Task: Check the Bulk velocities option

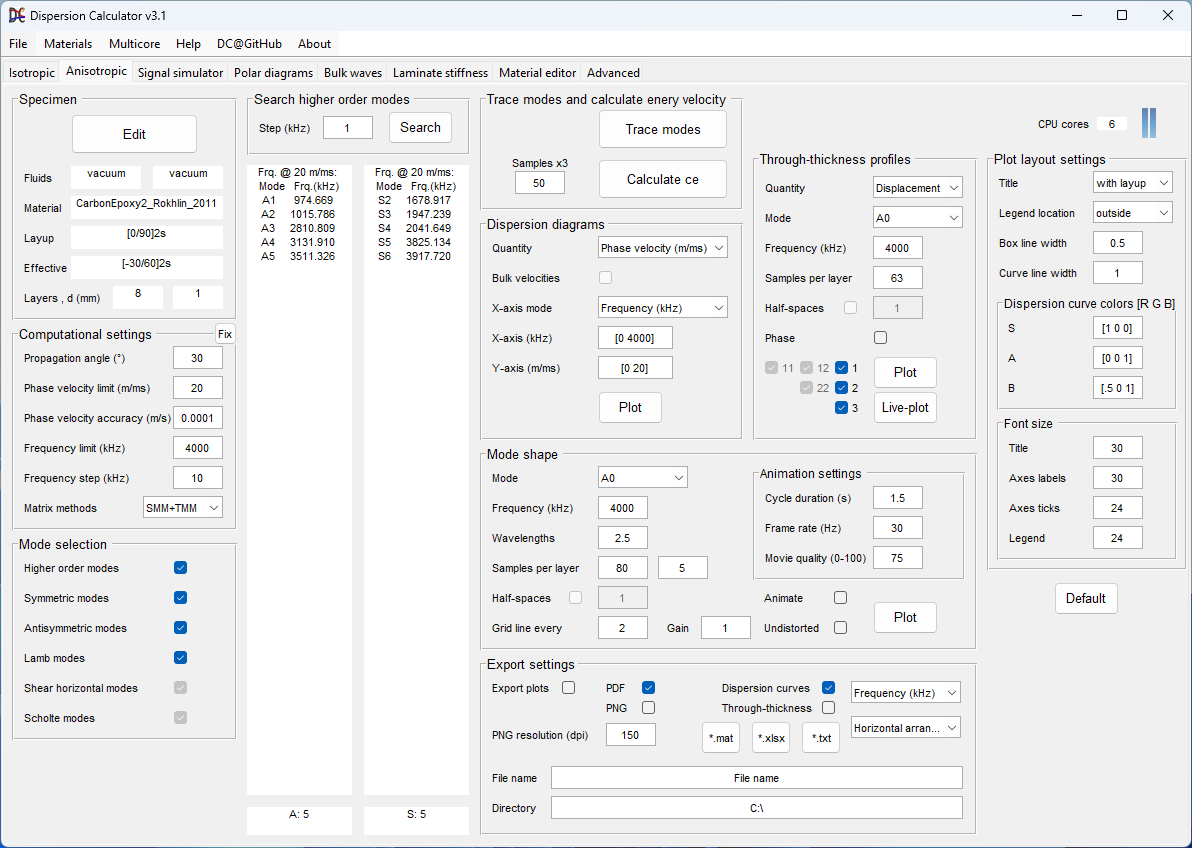Action: pos(605,278)
